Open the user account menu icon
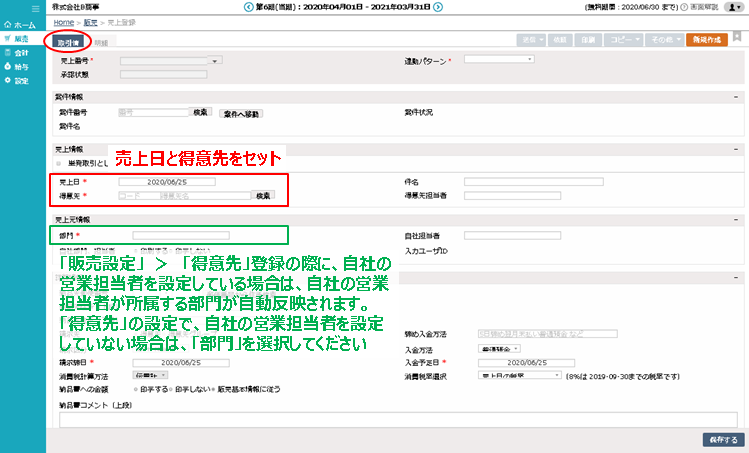The width and height of the screenshot is (749, 453). (x=734, y=7)
